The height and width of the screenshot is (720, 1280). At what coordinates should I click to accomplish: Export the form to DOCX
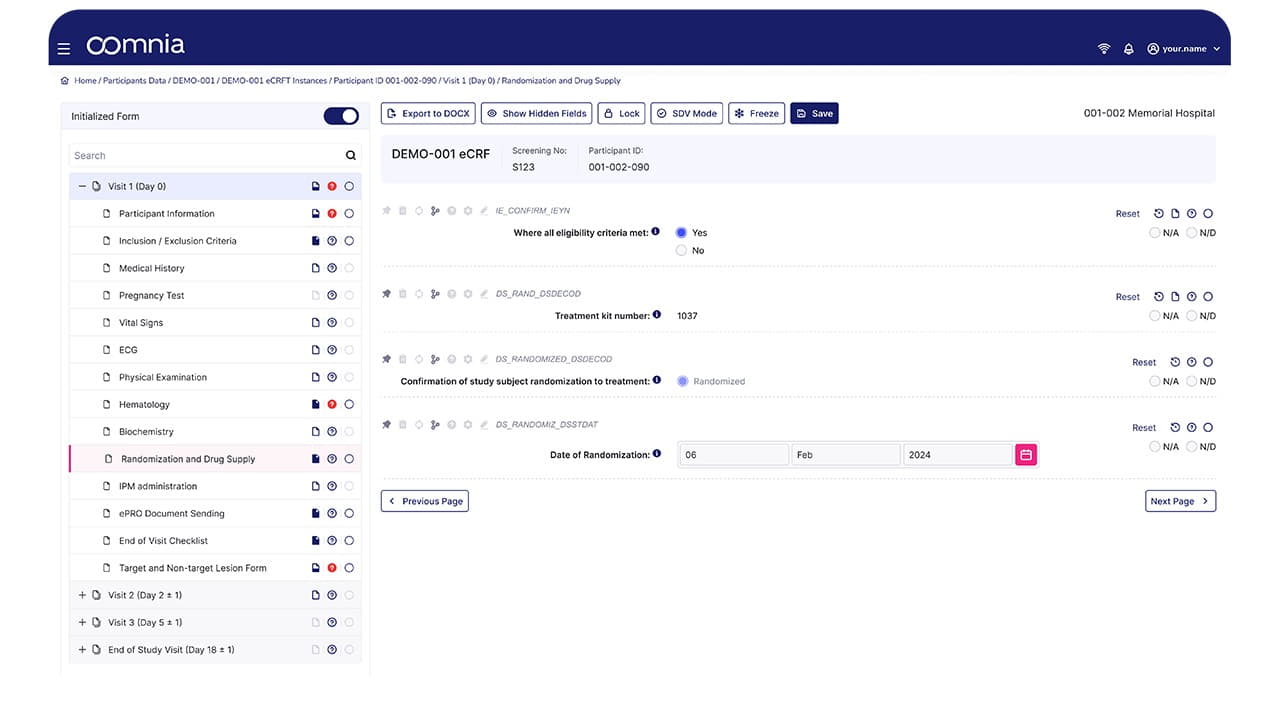tap(427, 113)
